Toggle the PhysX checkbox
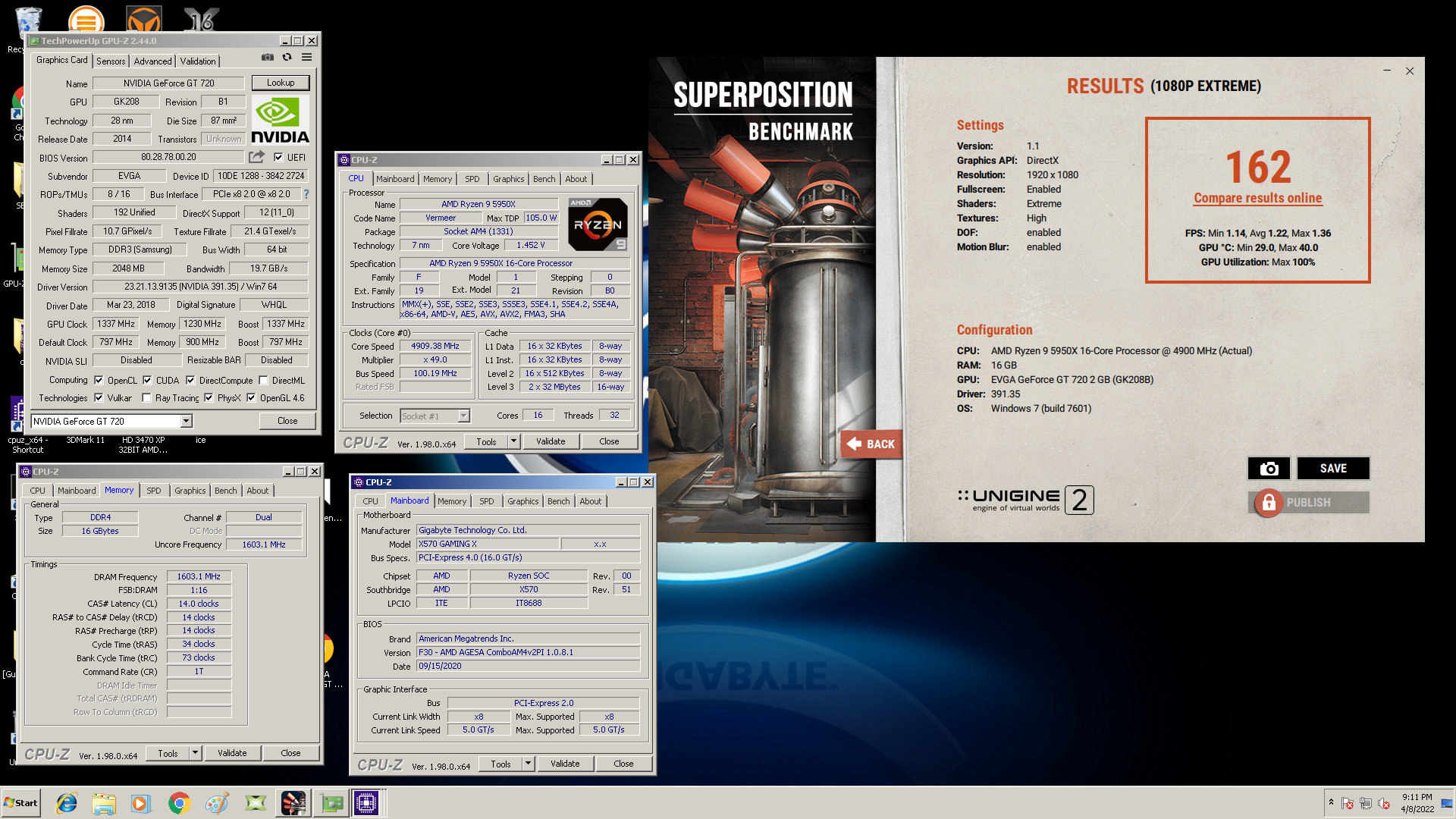Image resolution: width=1456 pixels, height=819 pixels. click(x=209, y=398)
